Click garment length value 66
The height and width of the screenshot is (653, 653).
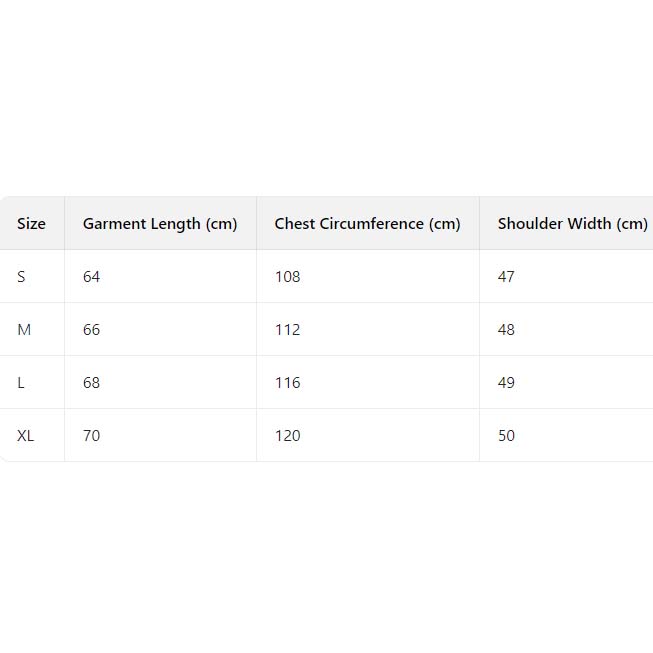pos(92,330)
